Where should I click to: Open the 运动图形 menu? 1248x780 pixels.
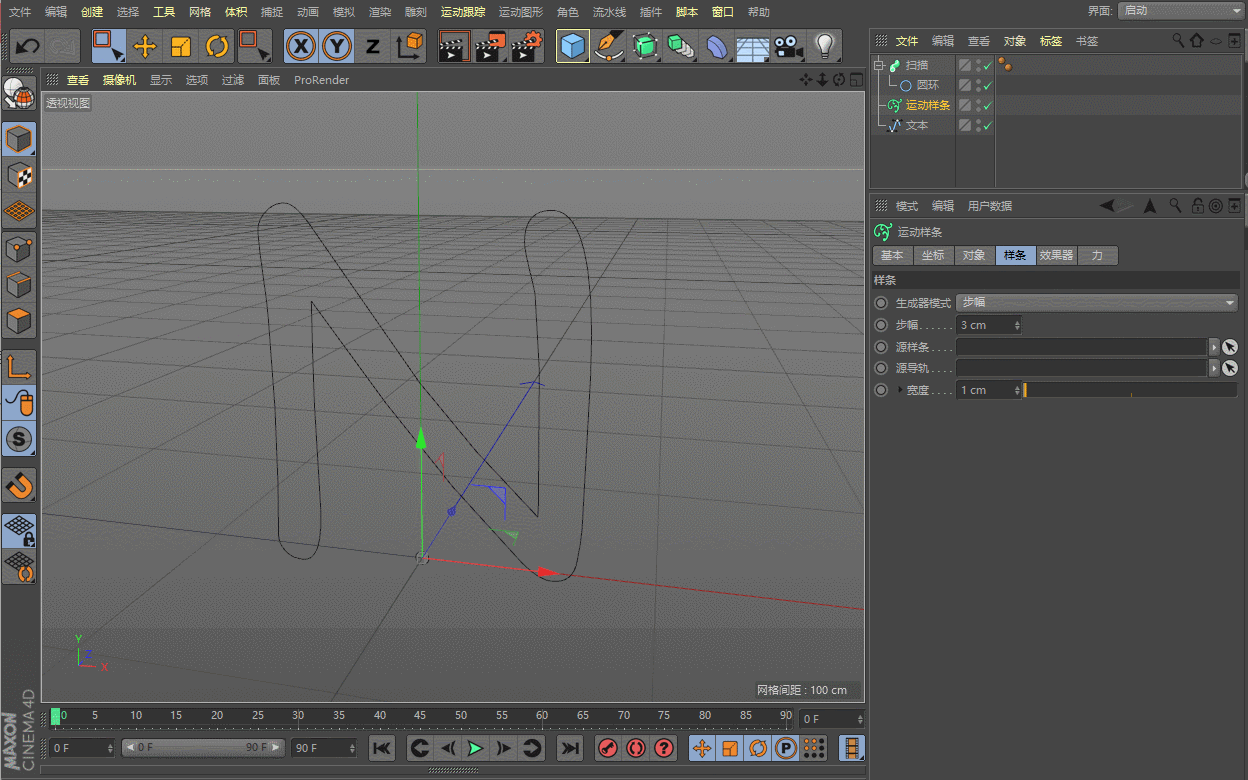point(521,12)
